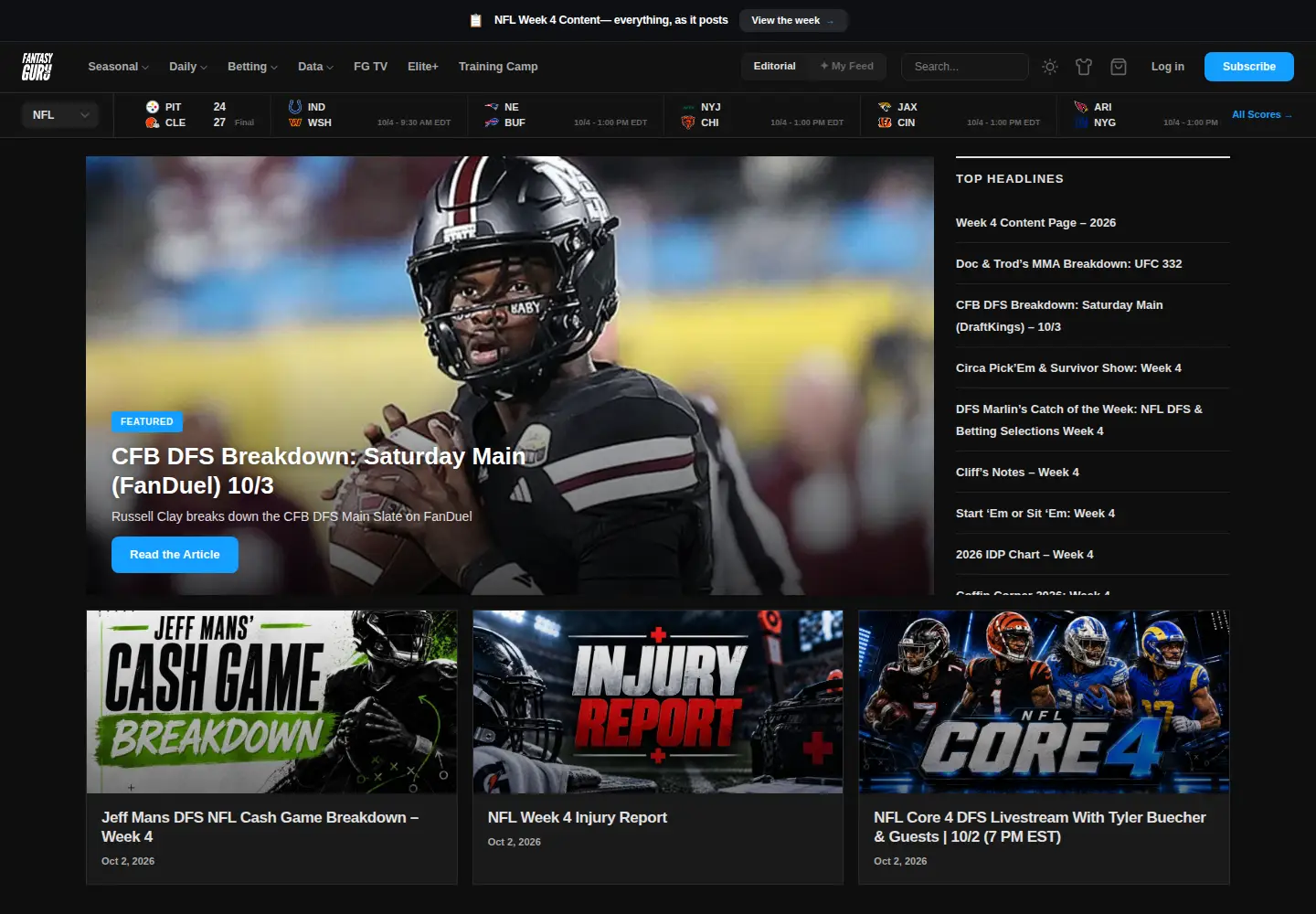Expand the Betting dropdown menu
Screen dimensions: 1316x914
point(252,67)
